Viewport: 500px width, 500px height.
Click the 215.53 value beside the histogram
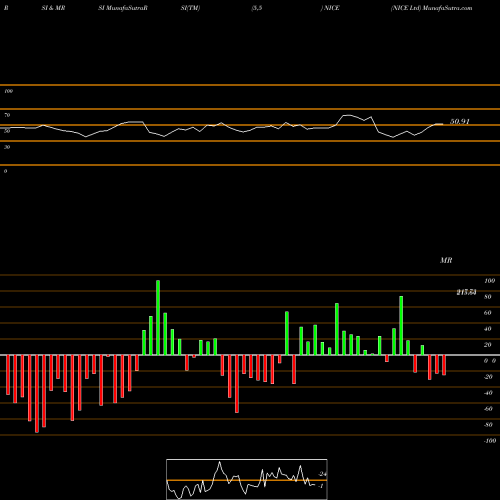coord(466,292)
